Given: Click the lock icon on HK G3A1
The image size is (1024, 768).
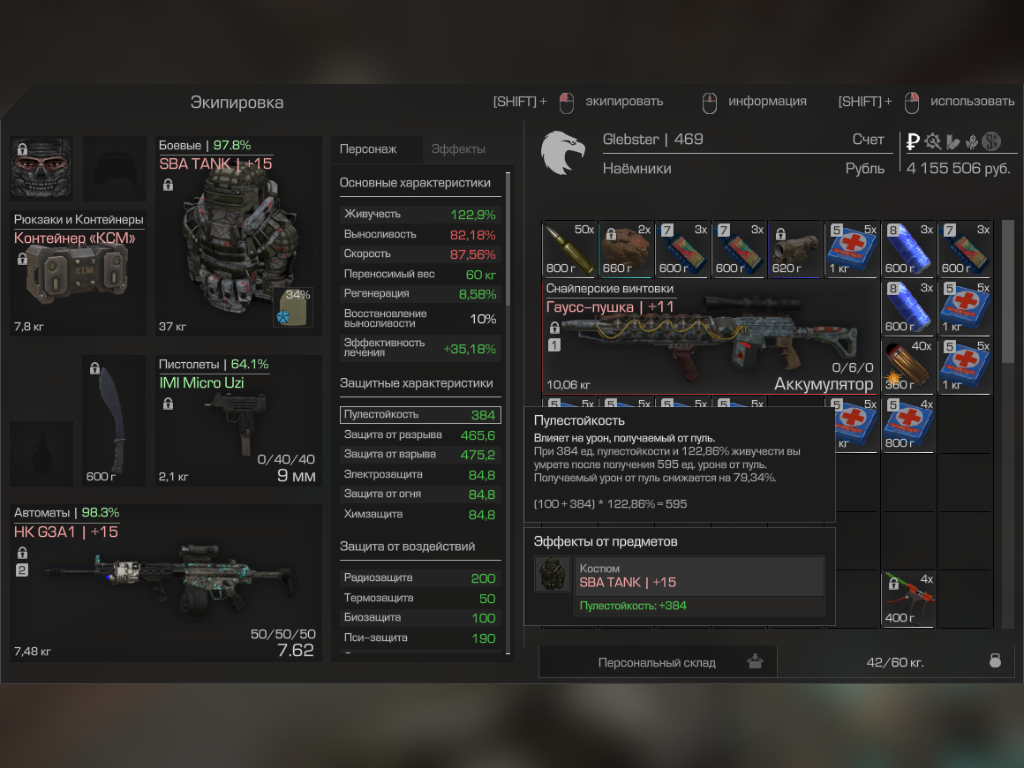Looking at the screenshot, I should (x=22, y=552).
